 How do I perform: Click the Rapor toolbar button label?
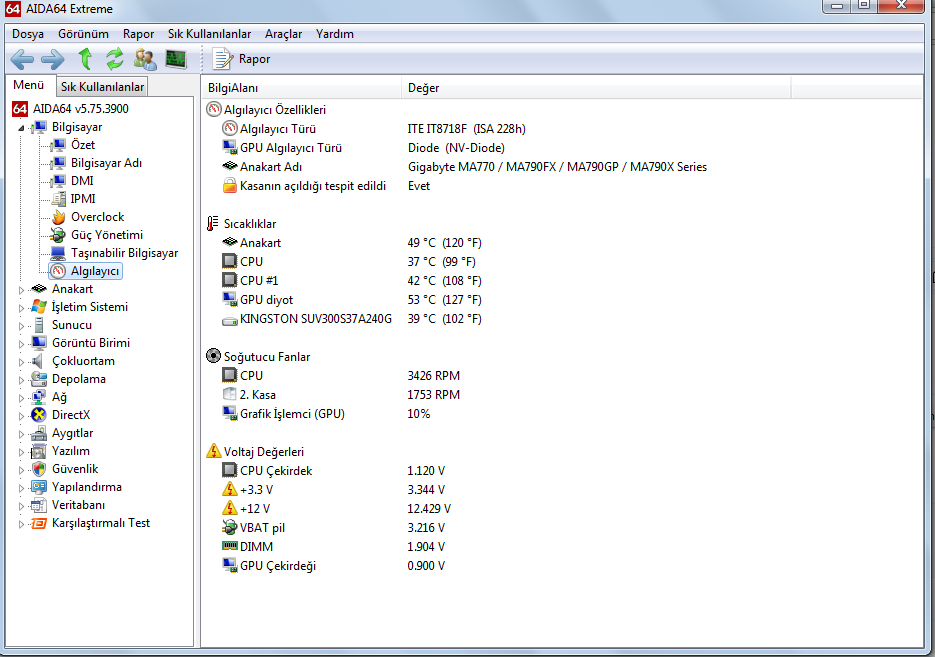coord(255,59)
